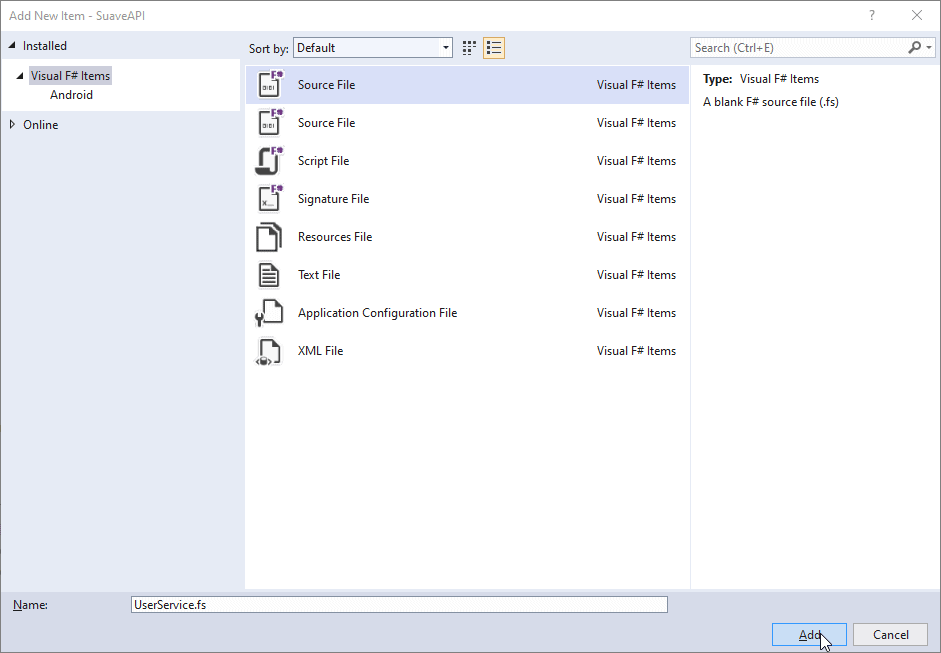Screen dimensions: 941x653
Task: Click the Add button
Action: [809, 635]
